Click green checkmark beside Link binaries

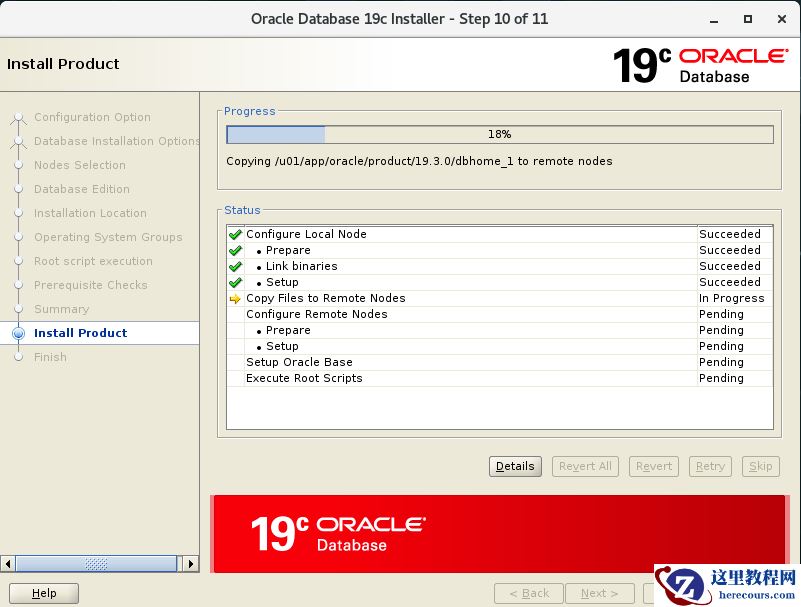coord(235,267)
